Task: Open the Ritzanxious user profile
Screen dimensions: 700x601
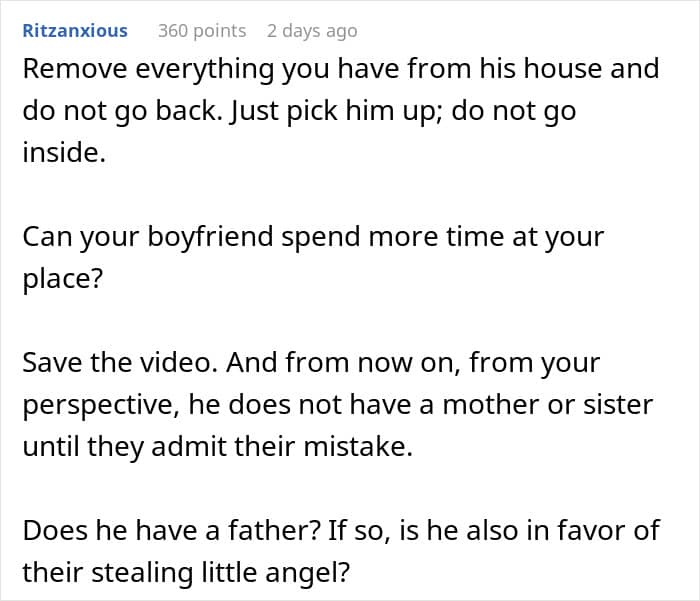Action: (75, 30)
